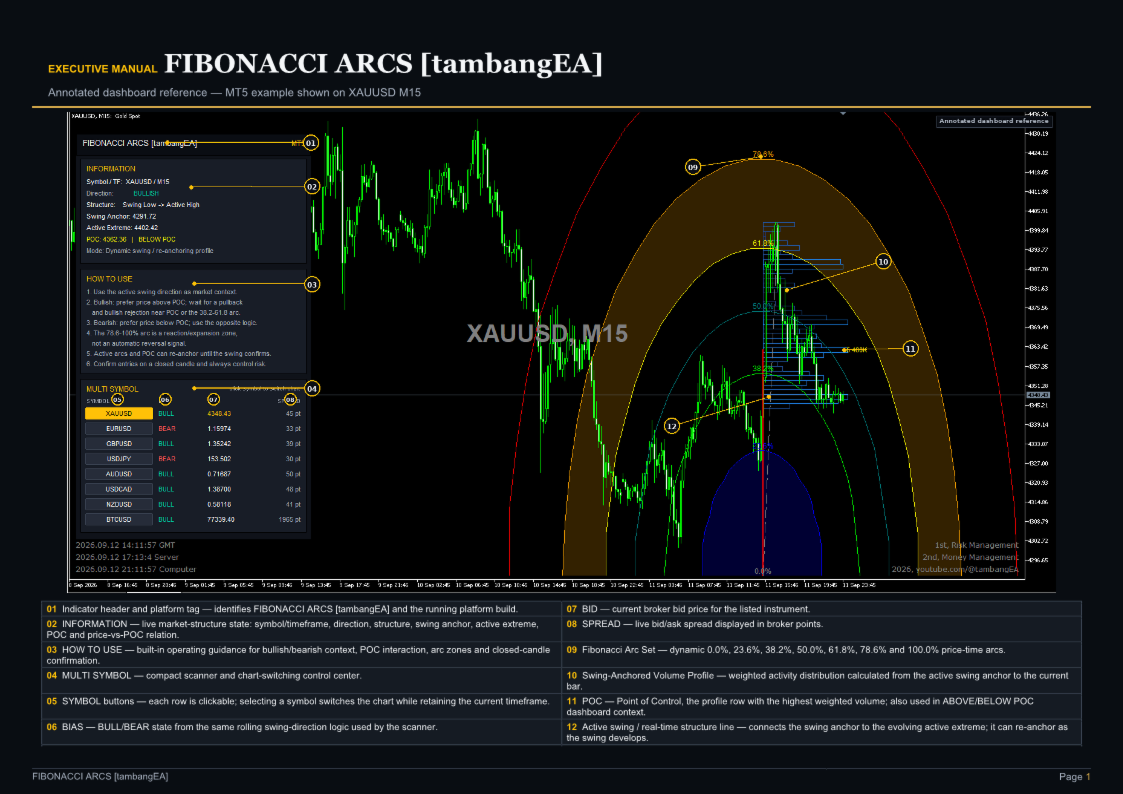Screen dimensions: 1123x794
Task: Select the highlighted XAUUSD symbol button
Action: click(119, 414)
